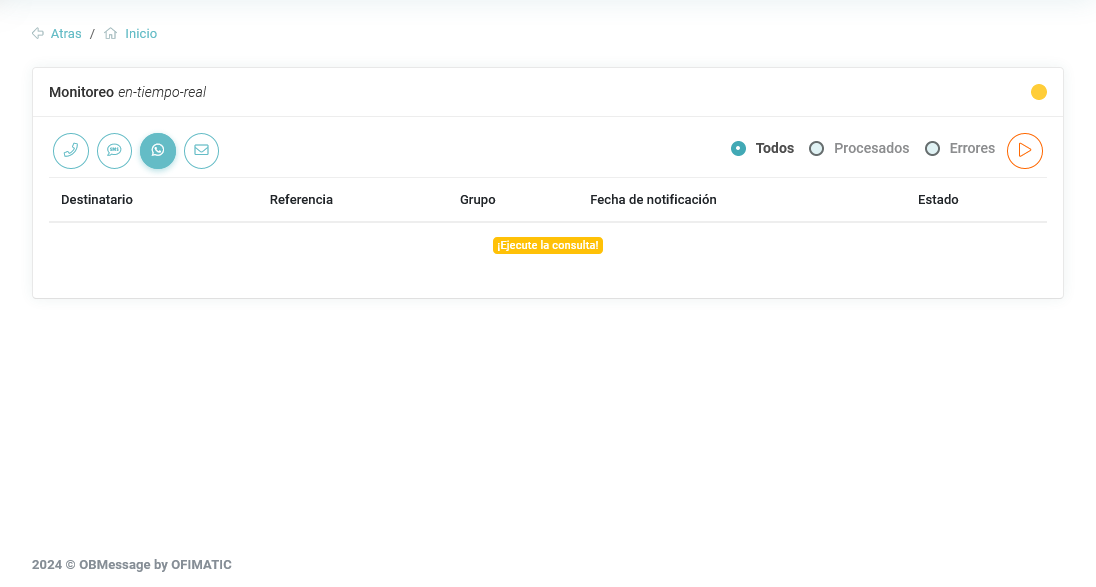
Task: Select the phone call channel icon
Action: pyautogui.click(x=71, y=150)
